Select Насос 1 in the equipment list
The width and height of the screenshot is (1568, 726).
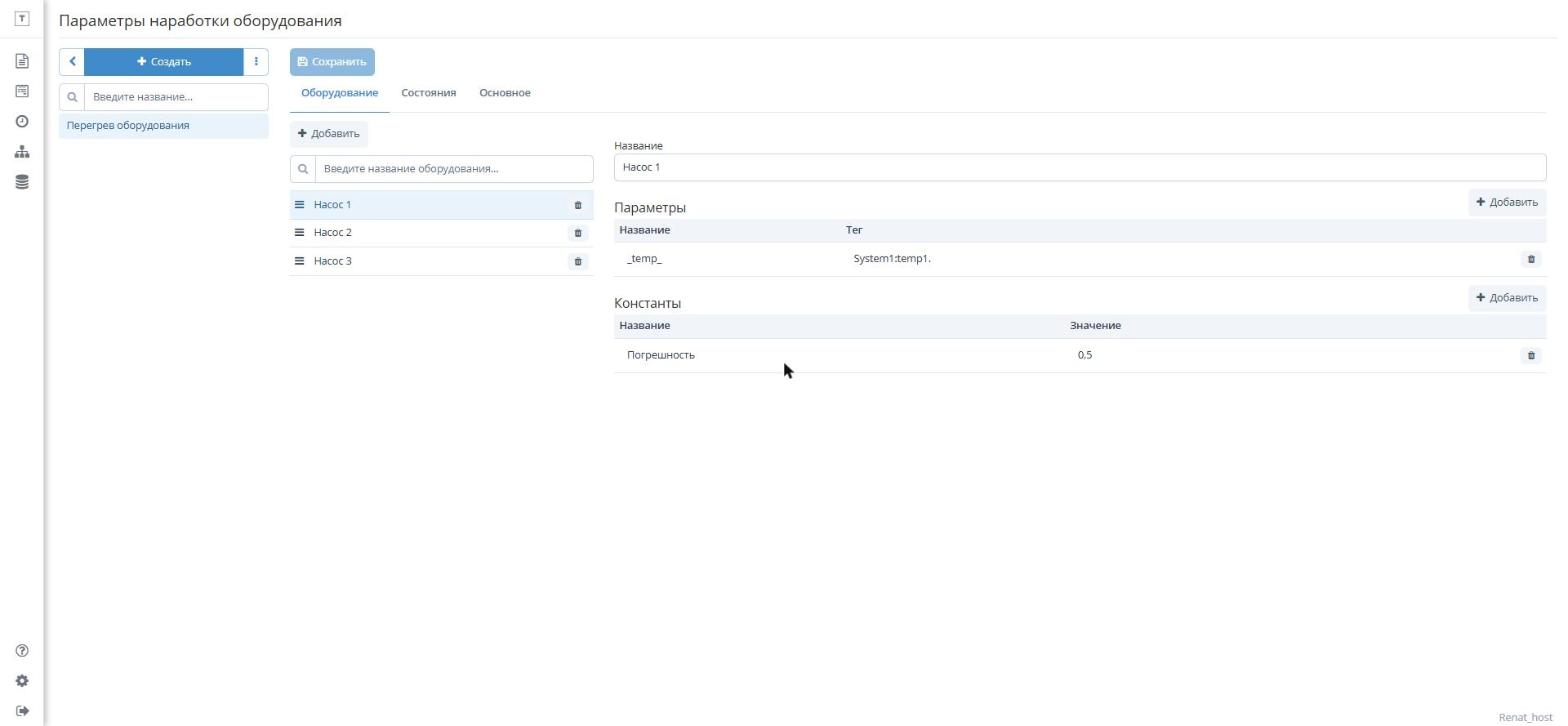click(441, 205)
